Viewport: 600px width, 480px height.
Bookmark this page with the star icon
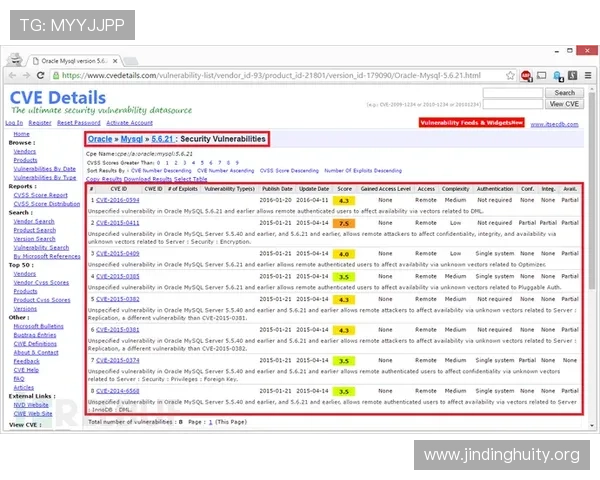tap(508, 74)
